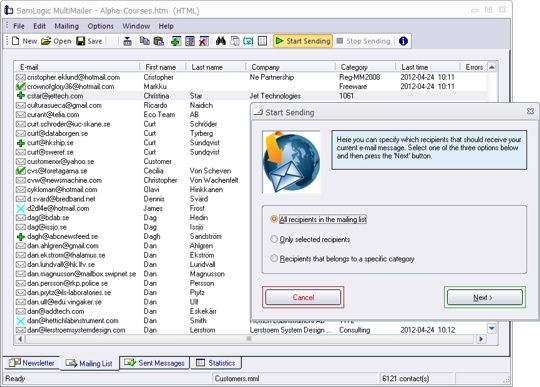Switch to the Sent Messages tab
The image size is (540, 387).
pos(155,363)
